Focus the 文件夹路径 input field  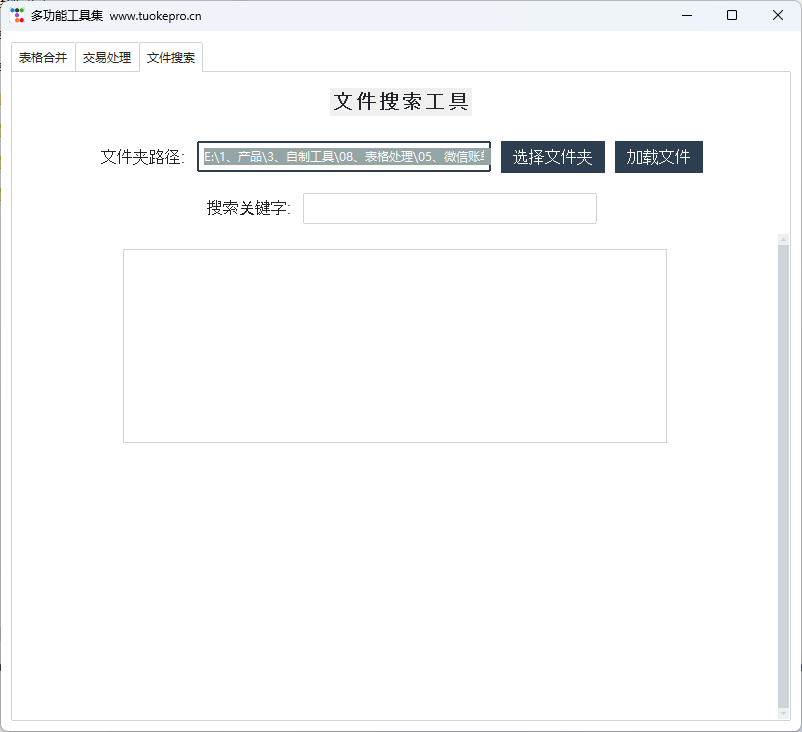click(344, 157)
